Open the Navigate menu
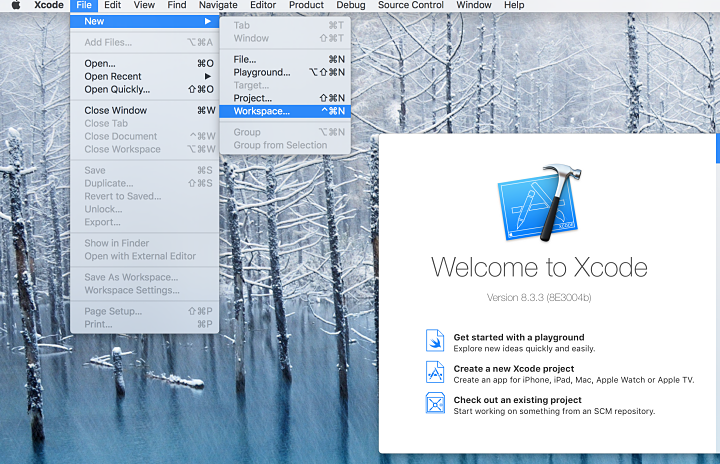The width and height of the screenshot is (720, 464). (218, 5)
